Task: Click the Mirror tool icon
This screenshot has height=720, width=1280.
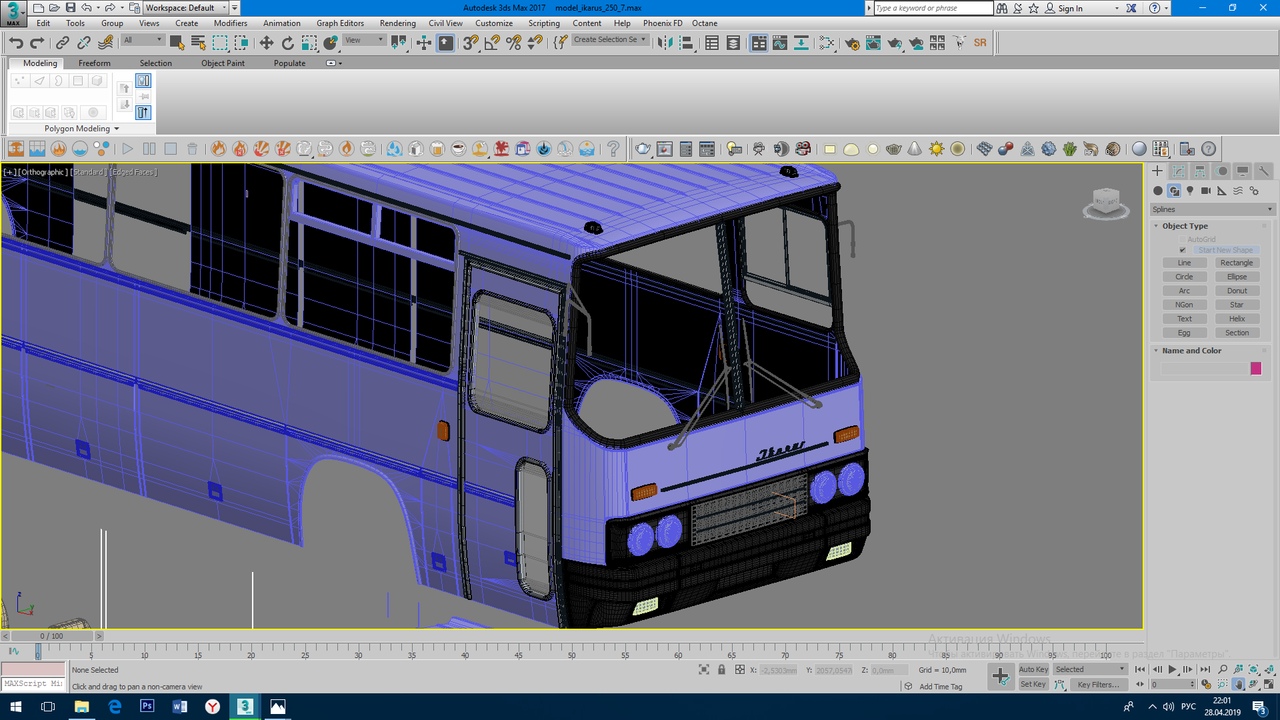Action: (x=664, y=43)
